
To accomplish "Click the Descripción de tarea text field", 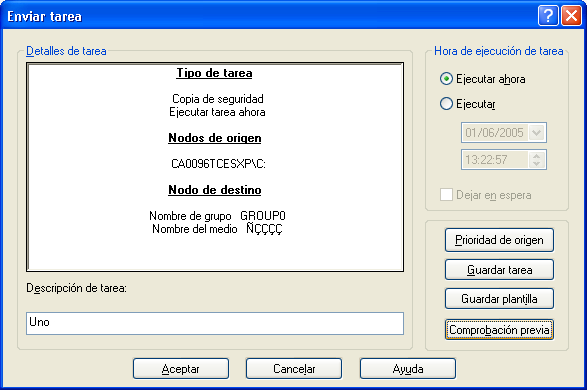I will coord(215,323).
